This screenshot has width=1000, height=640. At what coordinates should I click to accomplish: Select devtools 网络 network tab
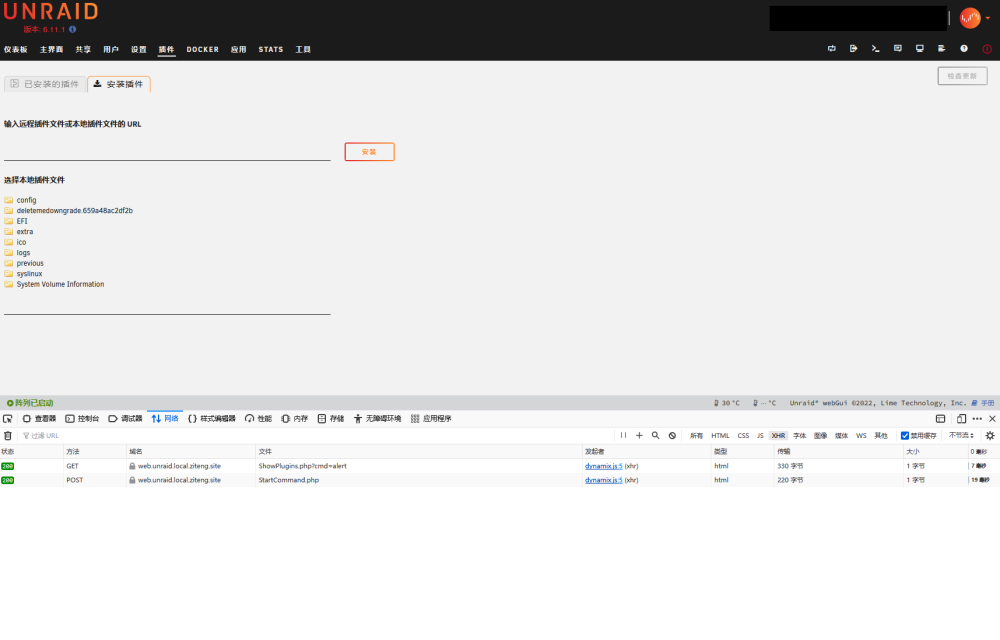[x=165, y=419]
